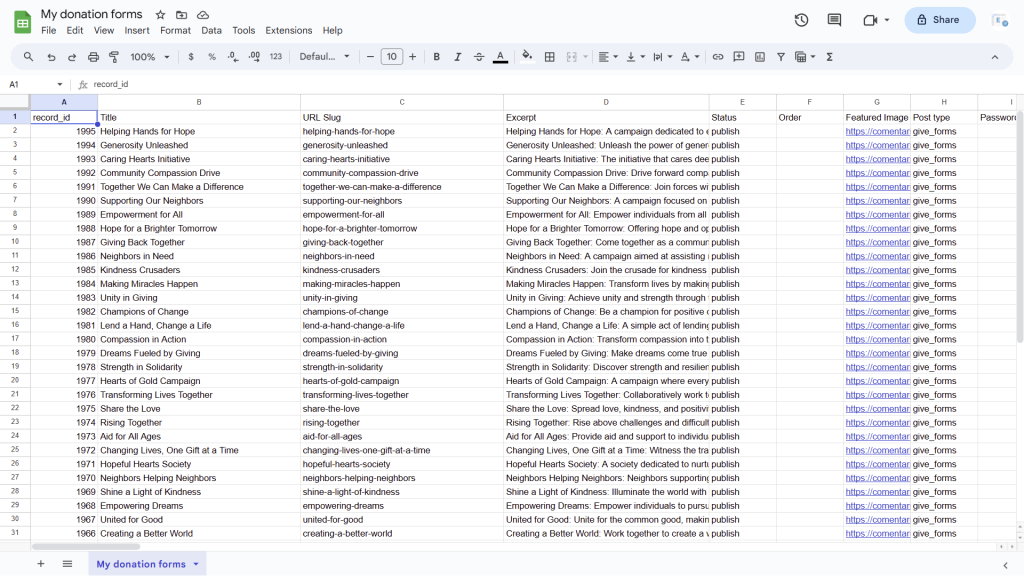Toggle italic formatting
The width and height of the screenshot is (1024, 576).
tap(456, 57)
